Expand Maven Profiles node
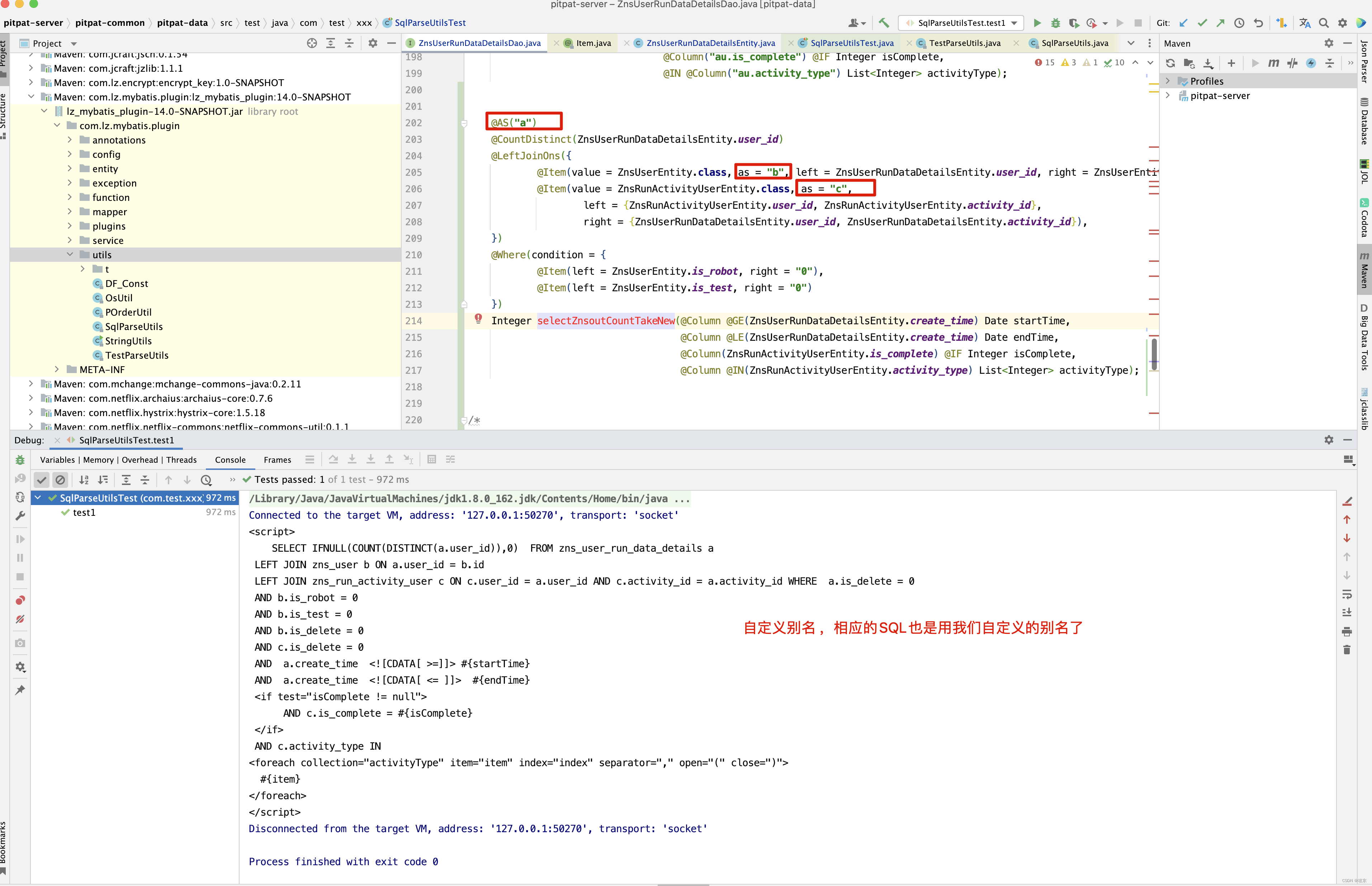 tap(1168, 81)
